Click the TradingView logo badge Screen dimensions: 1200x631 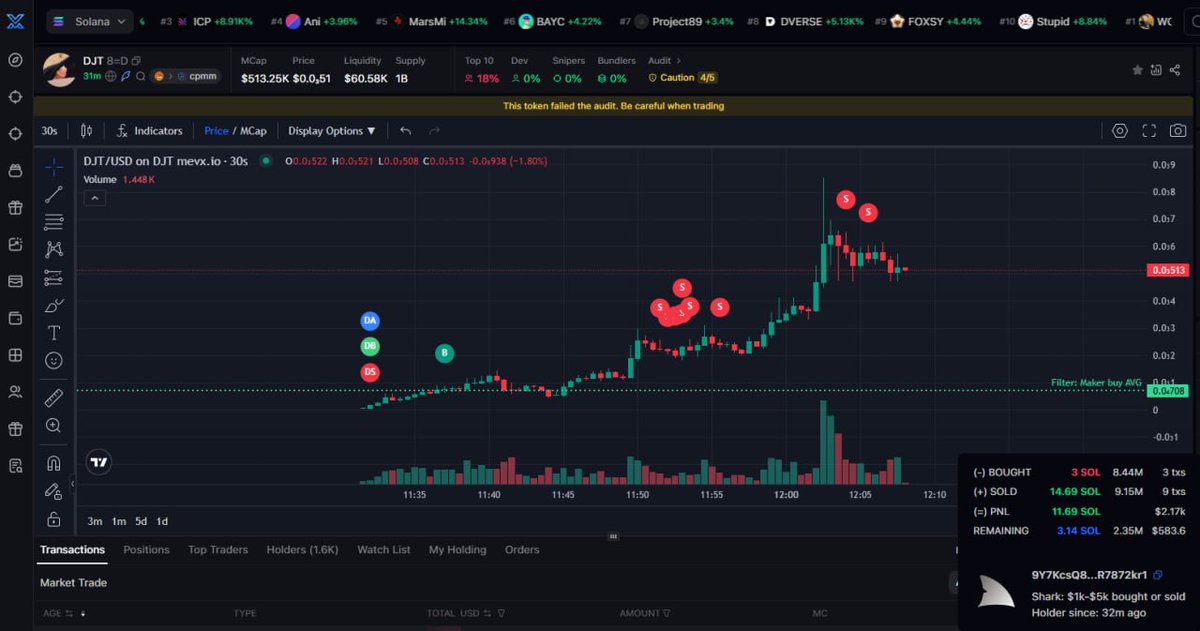pos(98,462)
